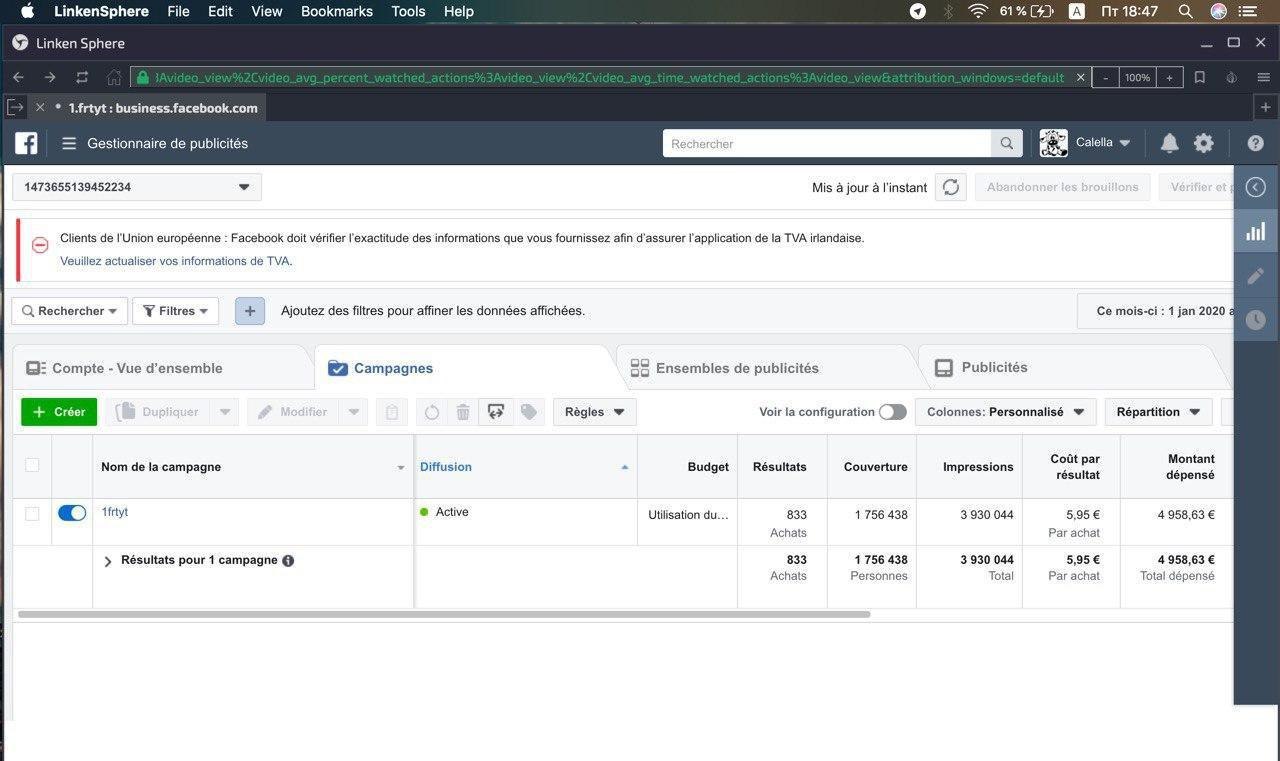Open a new browser tab with plus

(x=1265, y=107)
